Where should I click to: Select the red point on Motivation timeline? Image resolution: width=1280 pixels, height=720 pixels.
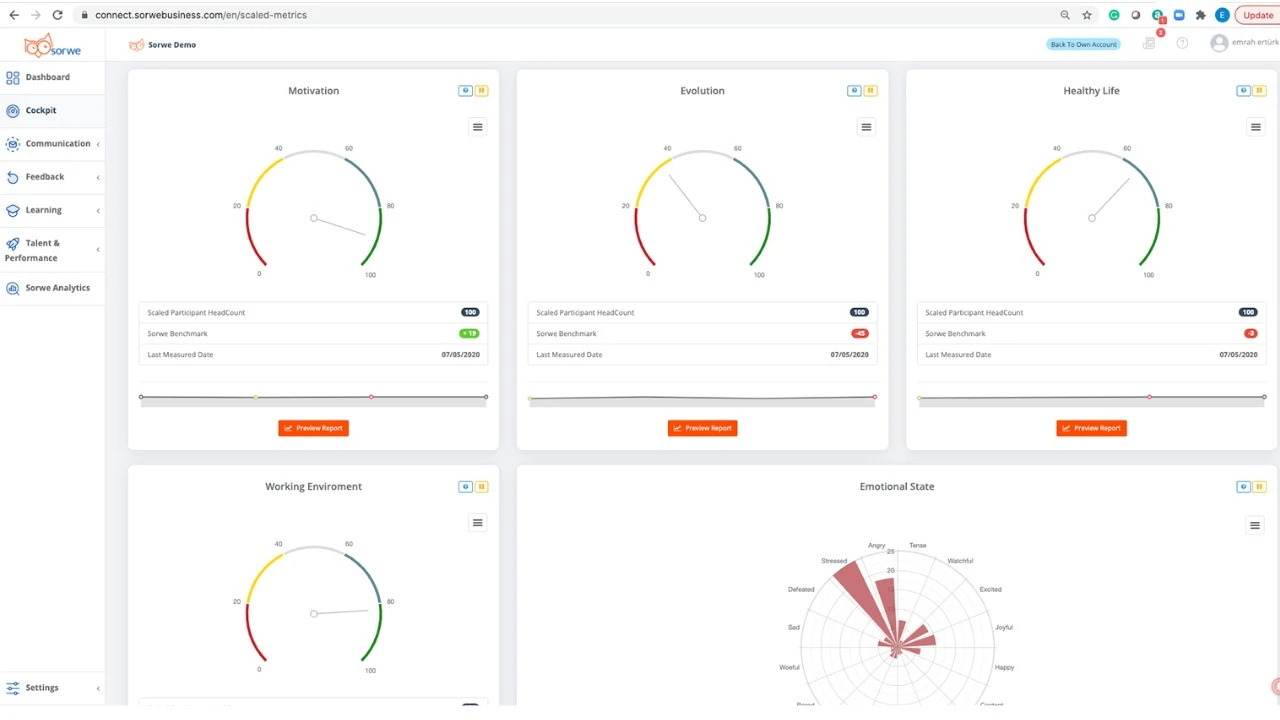[x=371, y=397]
